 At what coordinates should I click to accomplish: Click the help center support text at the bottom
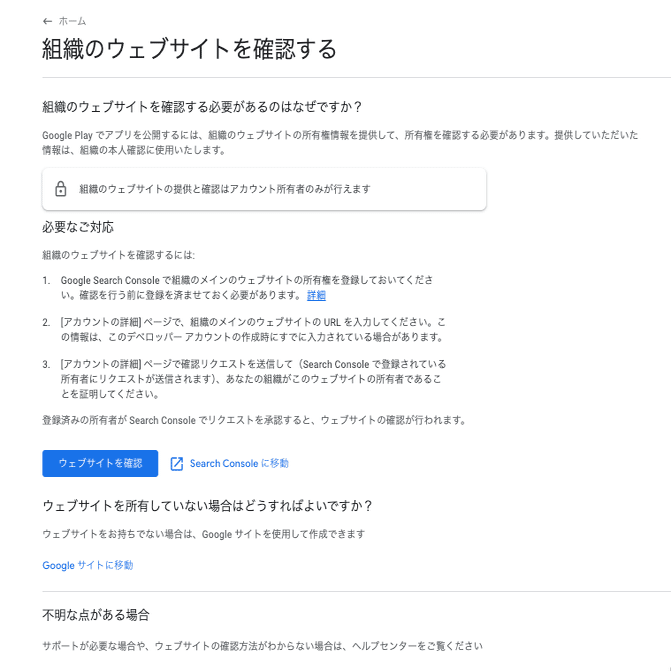pyautogui.click(x=262, y=646)
